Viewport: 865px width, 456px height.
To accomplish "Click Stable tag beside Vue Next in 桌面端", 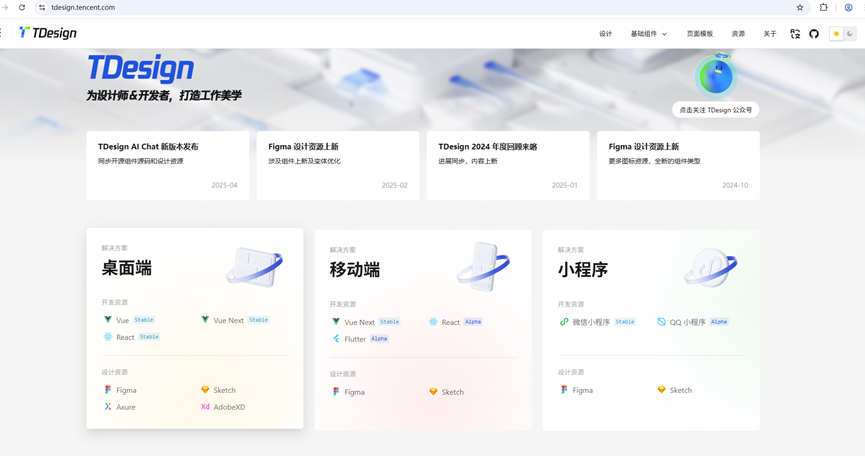I will pos(258,320).
